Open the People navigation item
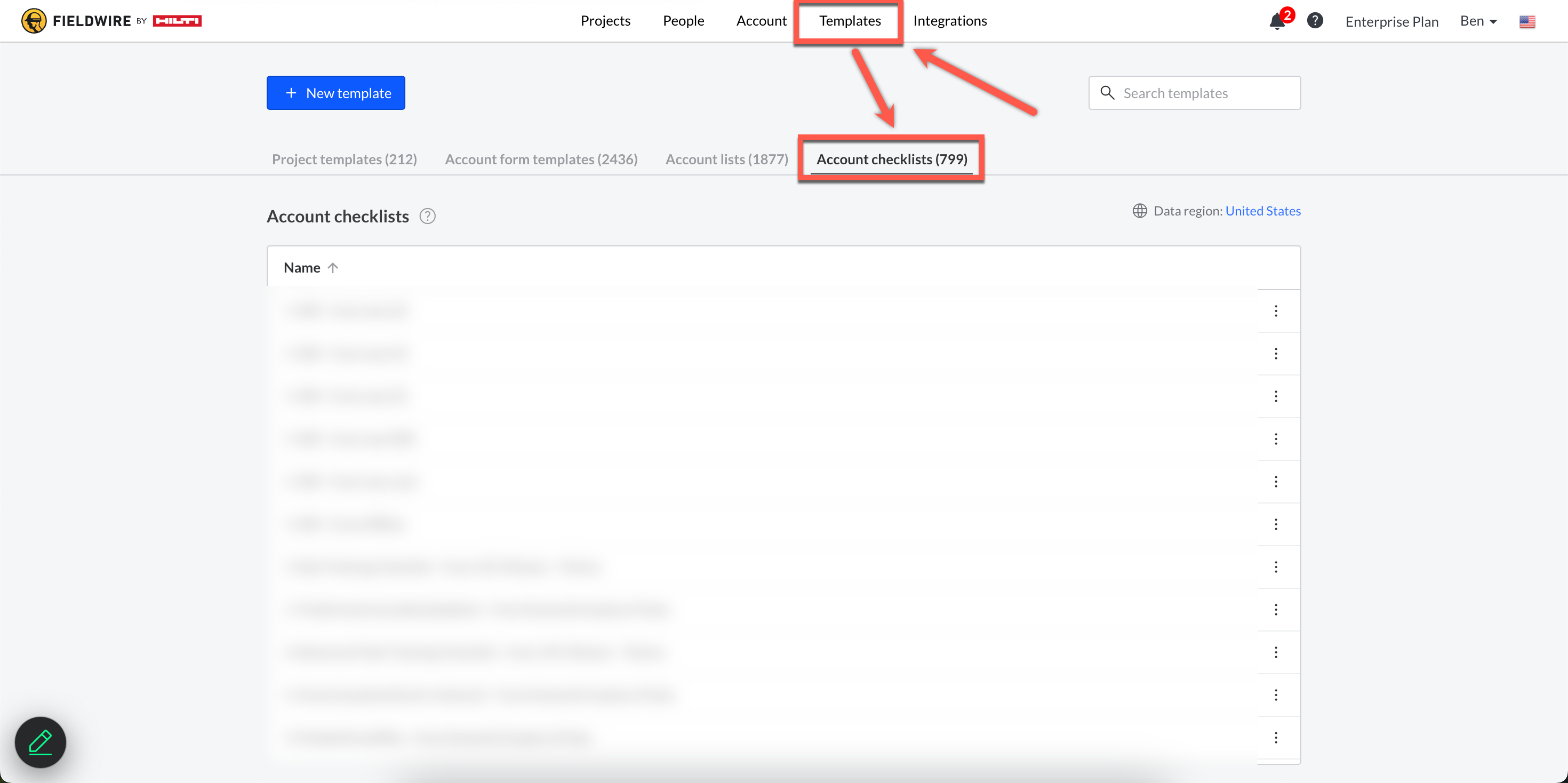This screenshot has width=1568, height=783. click(x=683, y=21)
